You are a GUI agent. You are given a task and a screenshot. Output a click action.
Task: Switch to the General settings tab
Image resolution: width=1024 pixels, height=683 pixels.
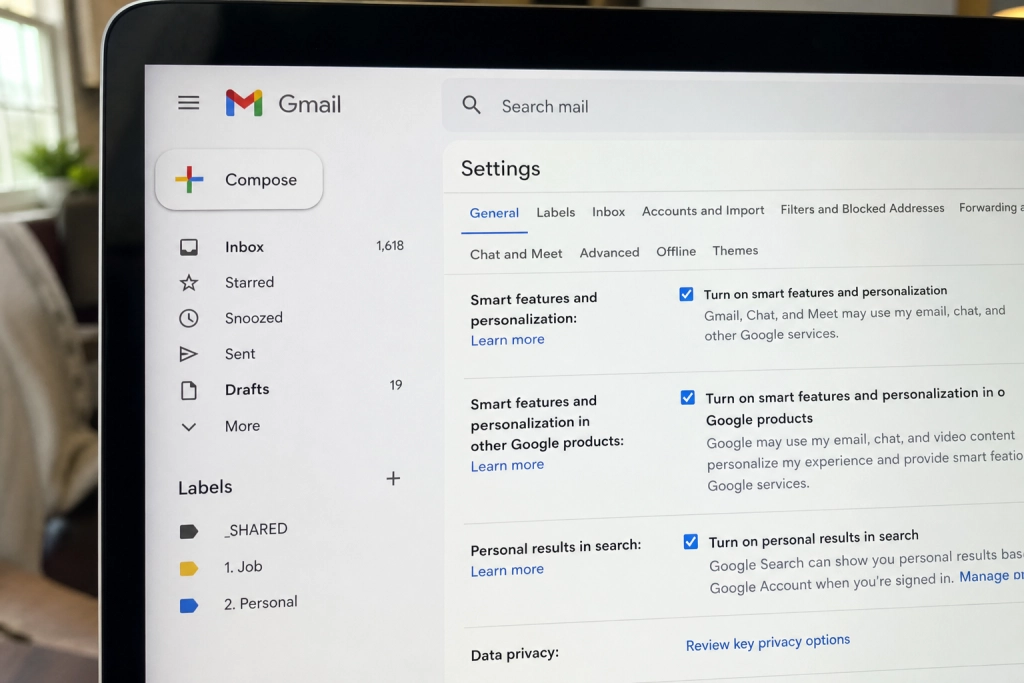[494, 213]
